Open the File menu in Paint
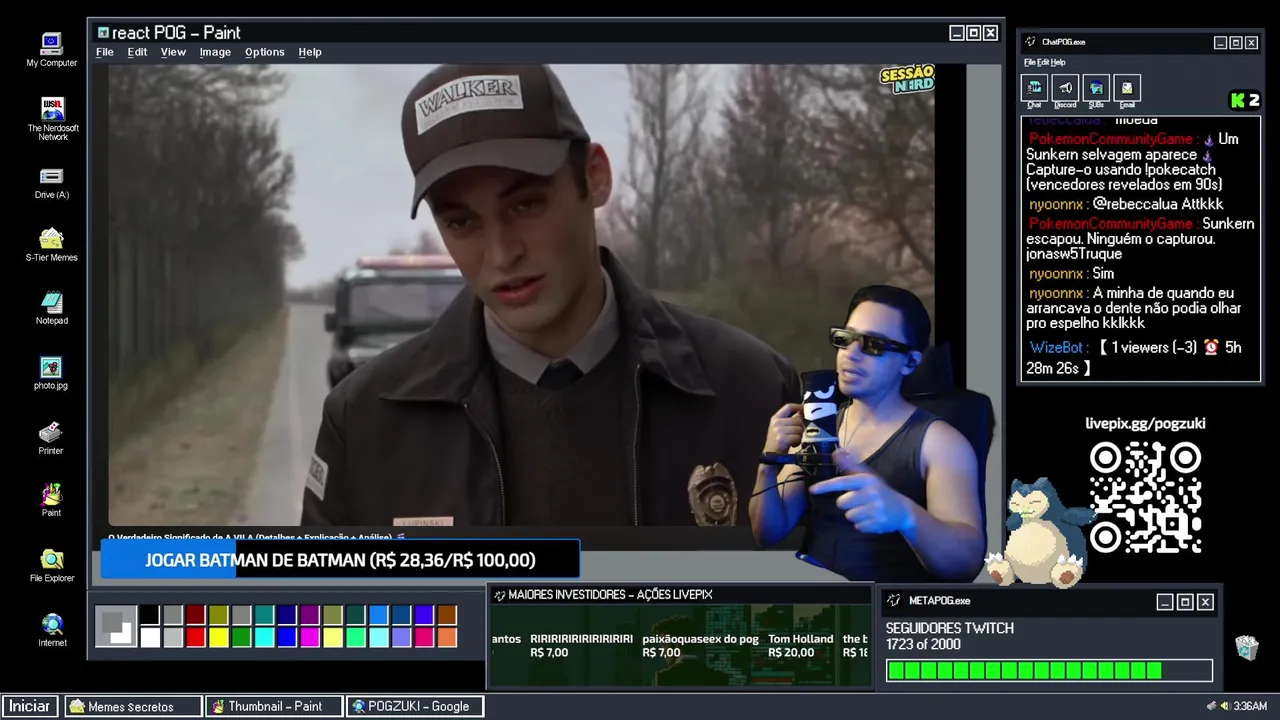The height and width of the screenshot is (720, 1280). point(105,52)
